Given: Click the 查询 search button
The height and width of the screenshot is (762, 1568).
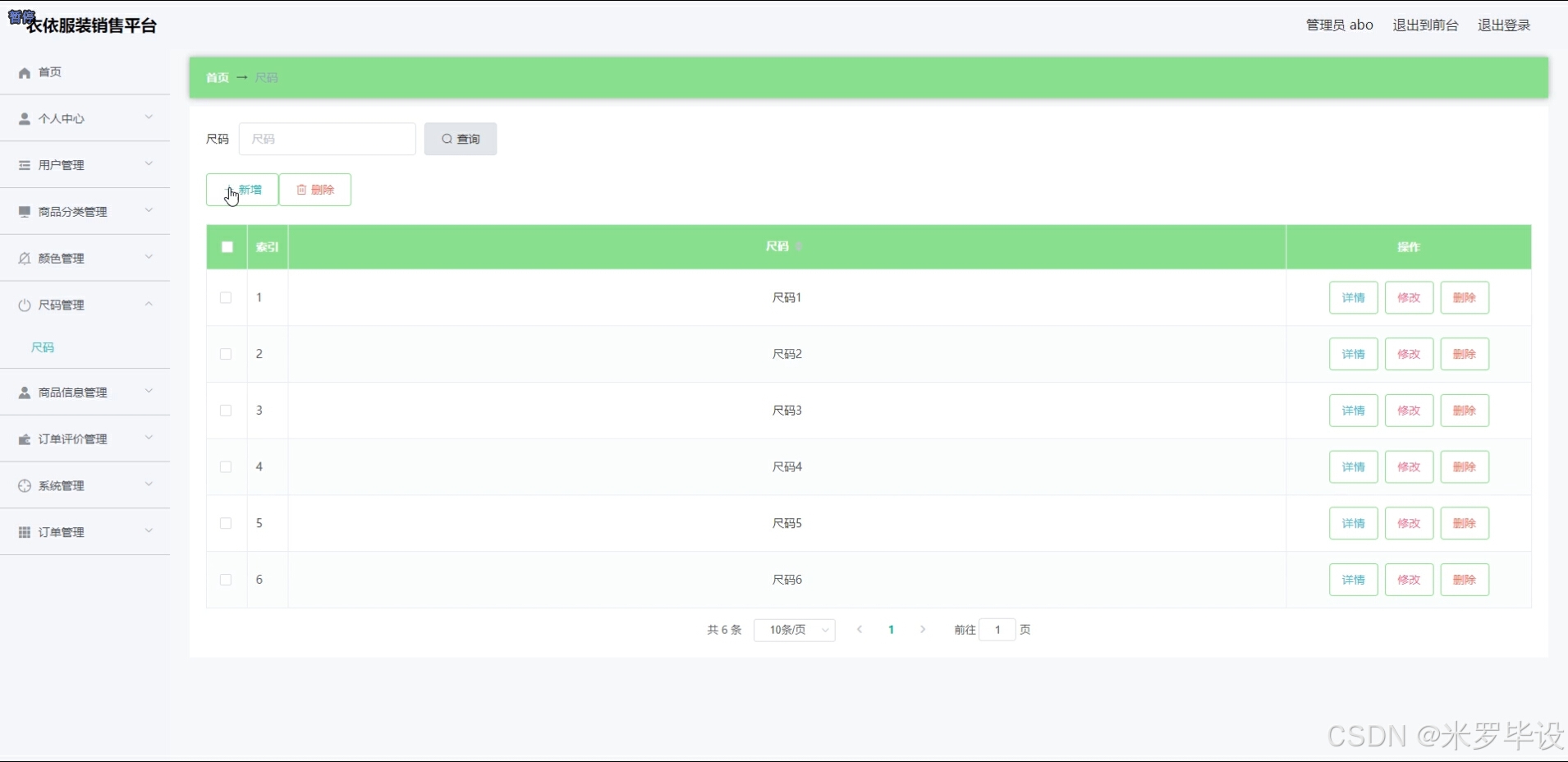Looking at the screenshot, I should 461,139.
